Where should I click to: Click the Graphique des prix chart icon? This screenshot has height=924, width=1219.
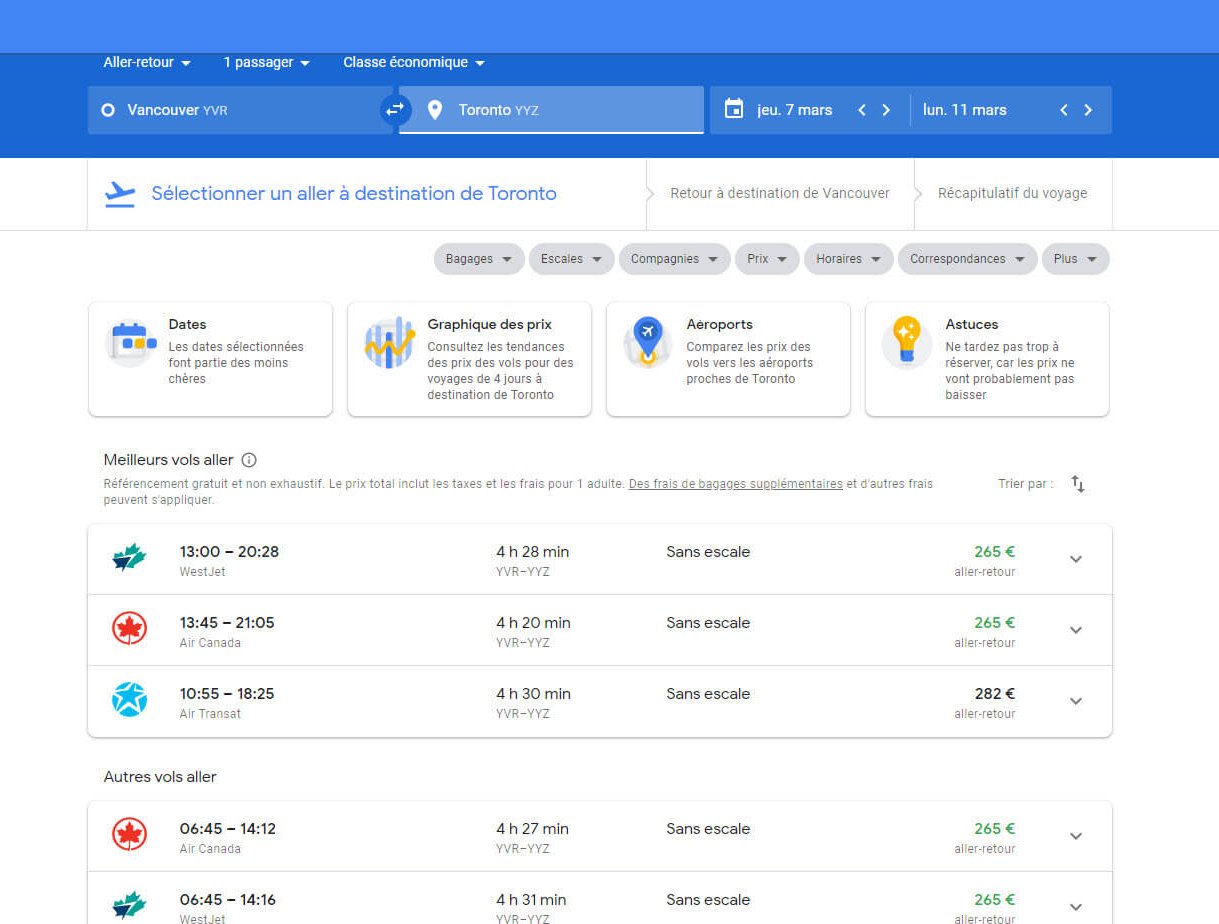pyautogui.click(x=390, y=342)
